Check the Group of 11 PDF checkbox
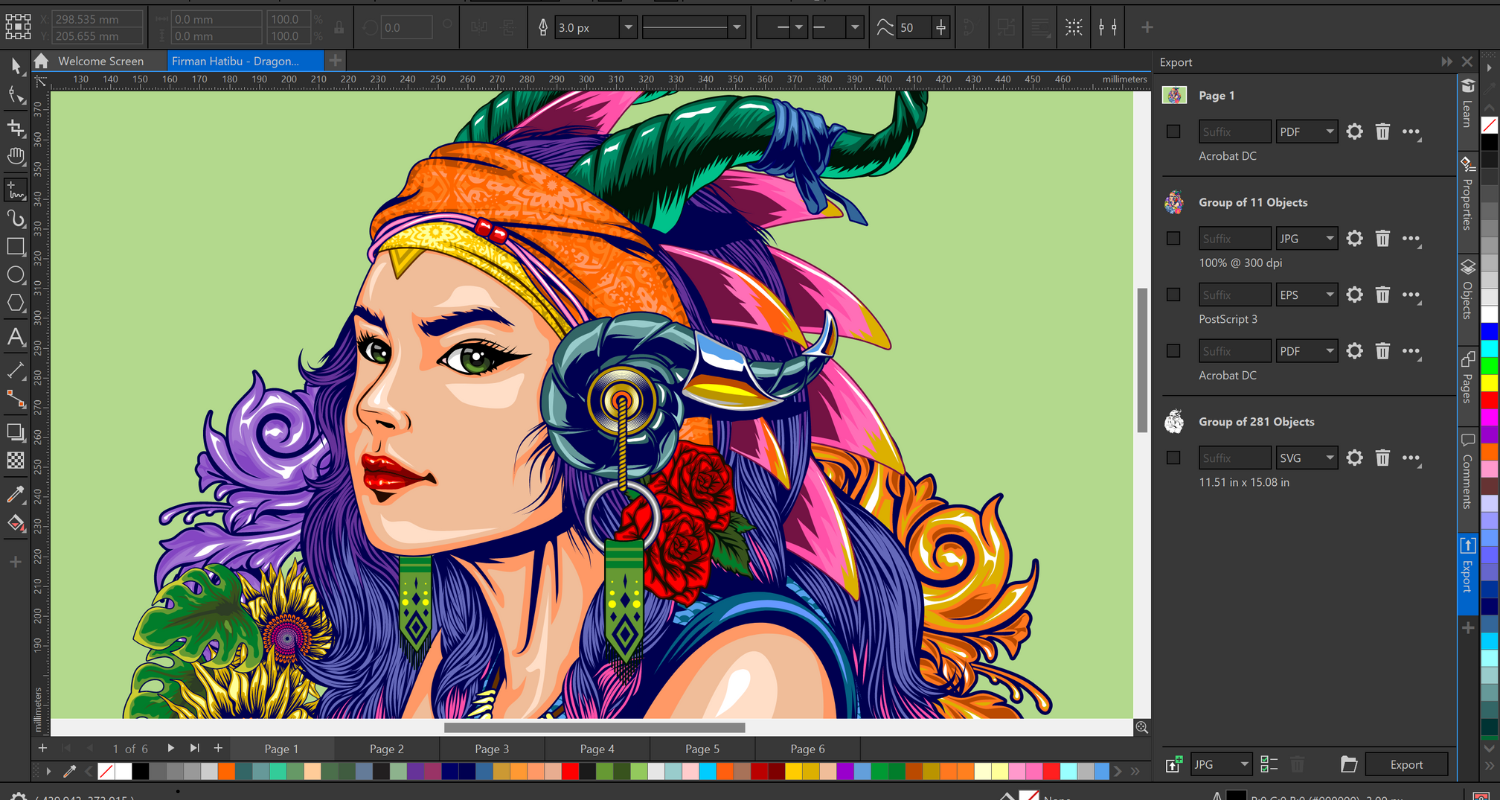The image size is (1500, 800). coord(1173,350)
